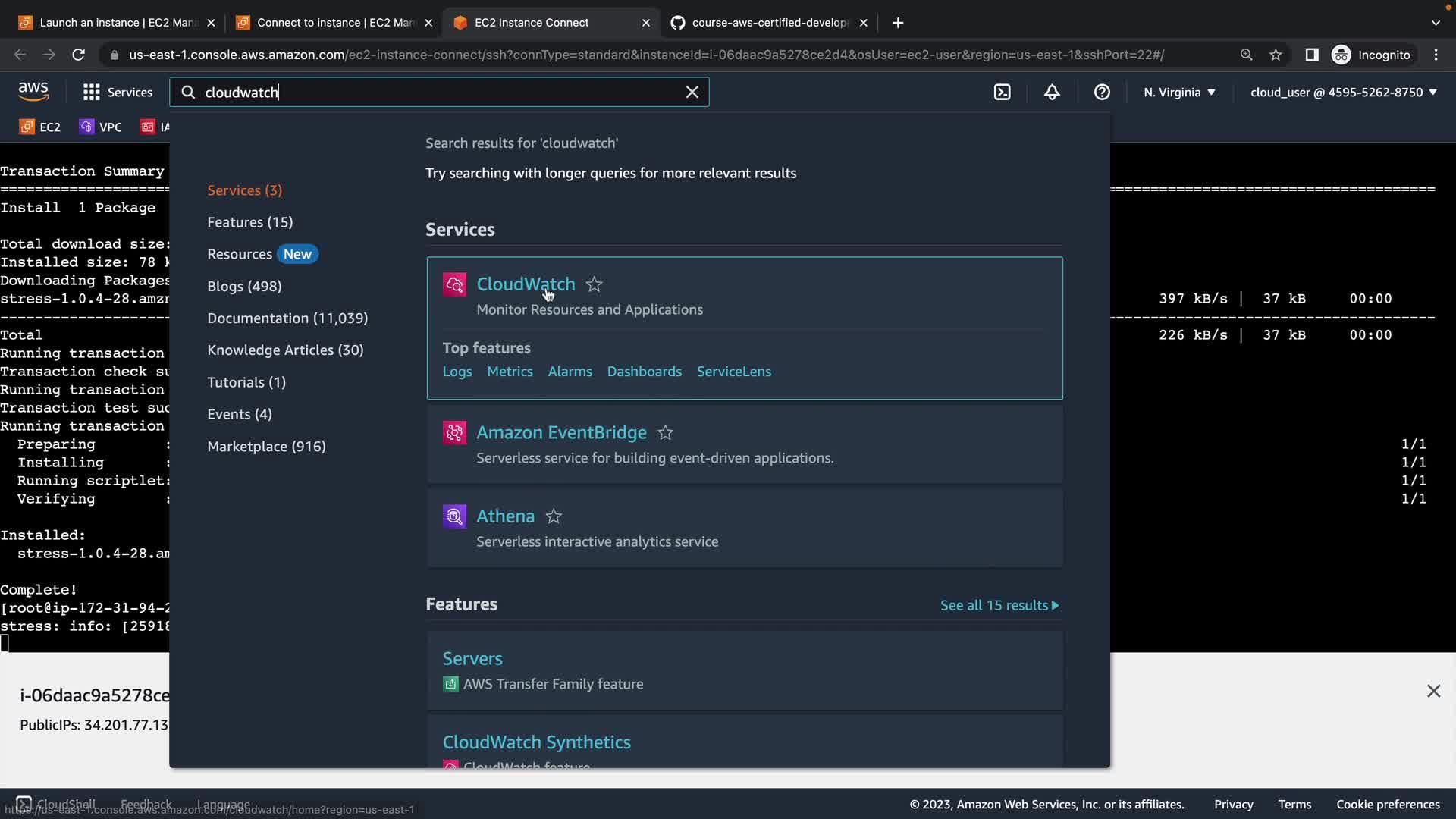Open the EC2 bookmark shortcut
This screenshot has height=819, width=1456.
(x=40, y=127)
